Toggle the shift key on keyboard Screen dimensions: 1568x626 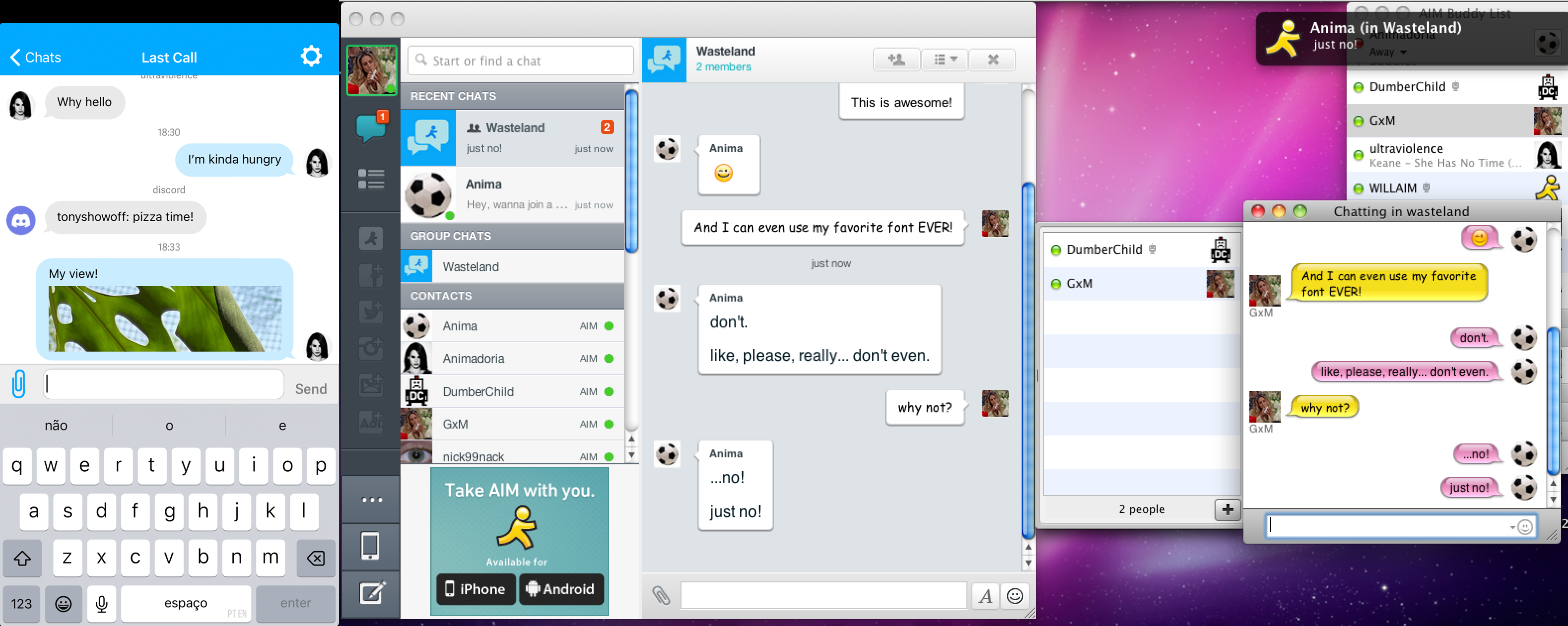tap(22, 558)
